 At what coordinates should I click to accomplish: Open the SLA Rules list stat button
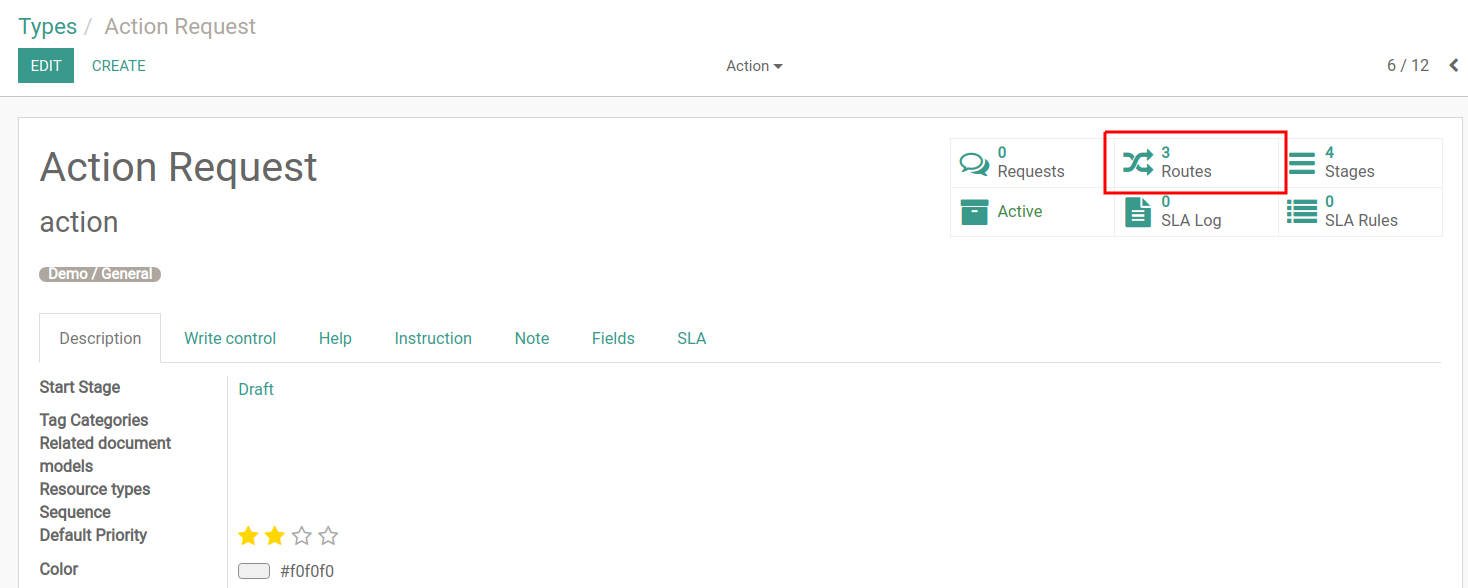(1360, 212)
